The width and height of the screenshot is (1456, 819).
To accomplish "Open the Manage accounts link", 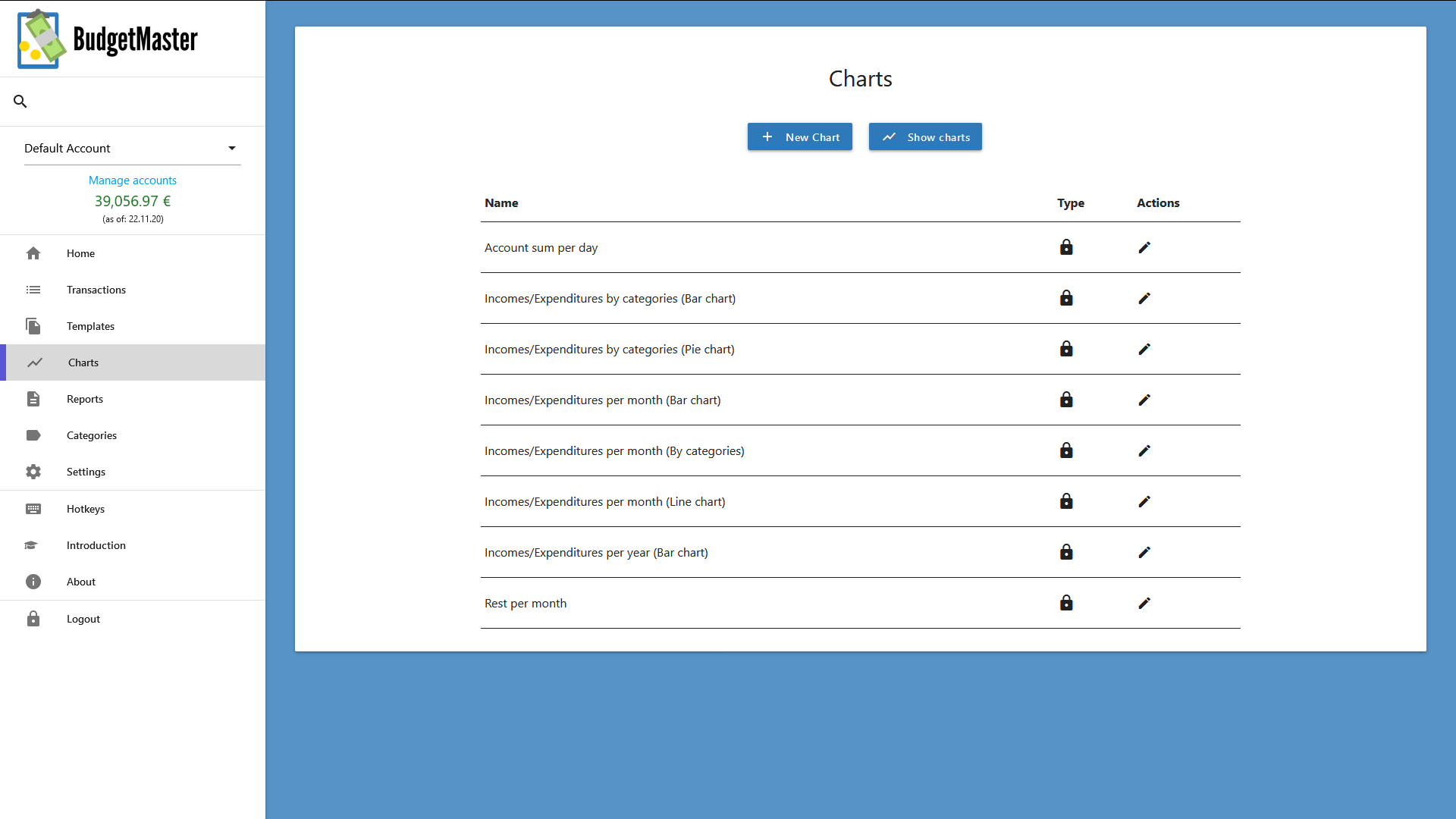I will 132,180.
